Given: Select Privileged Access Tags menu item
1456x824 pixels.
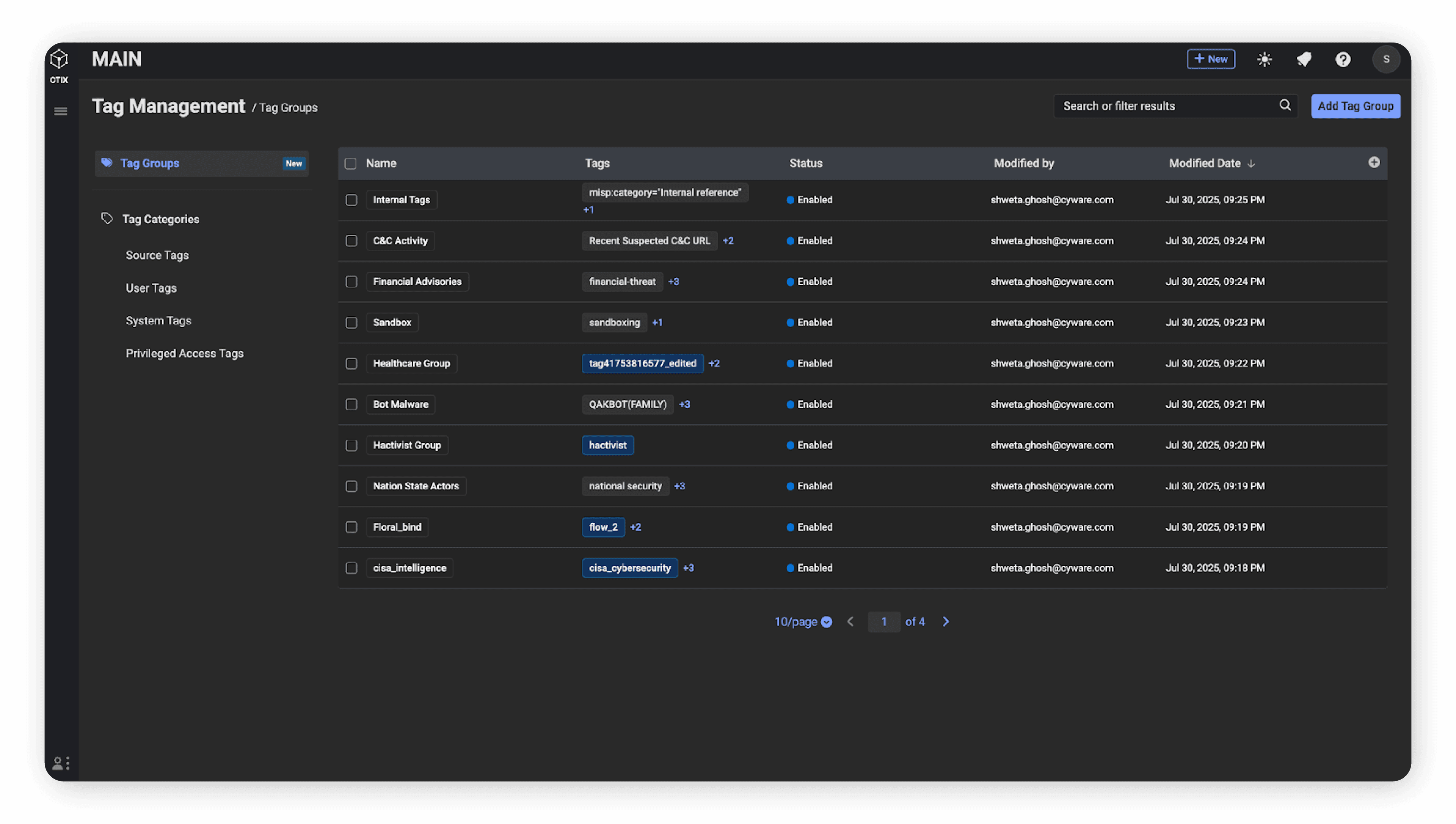Looking at the screenshot, I should click(184, 353).
